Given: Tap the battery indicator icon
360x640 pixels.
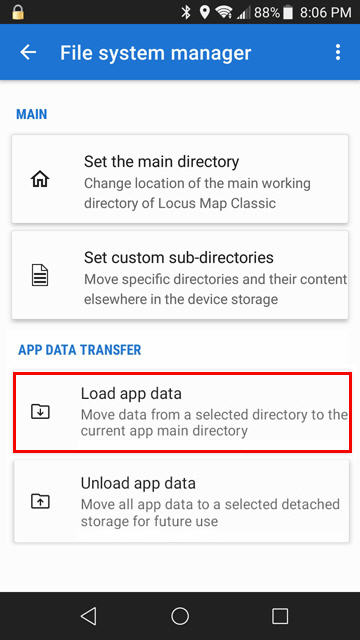Looking at the screenshot, I should 288,13.
